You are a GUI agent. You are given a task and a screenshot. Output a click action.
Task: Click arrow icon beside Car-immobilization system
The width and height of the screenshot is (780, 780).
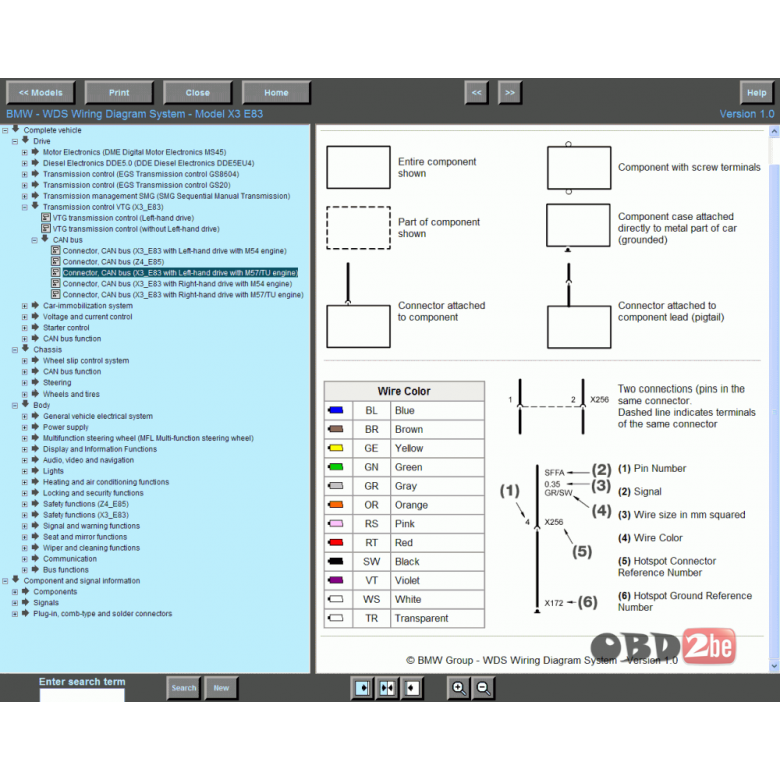pyautogui.click(x=35, y=305)
